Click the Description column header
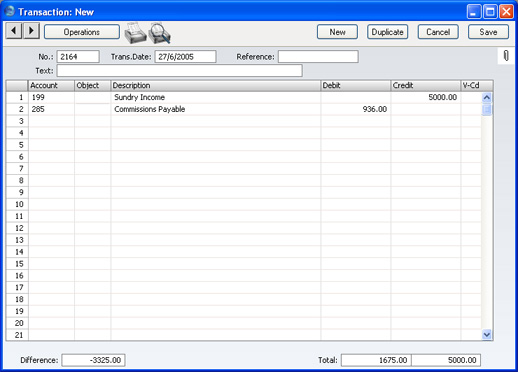 tap(215, 86)
